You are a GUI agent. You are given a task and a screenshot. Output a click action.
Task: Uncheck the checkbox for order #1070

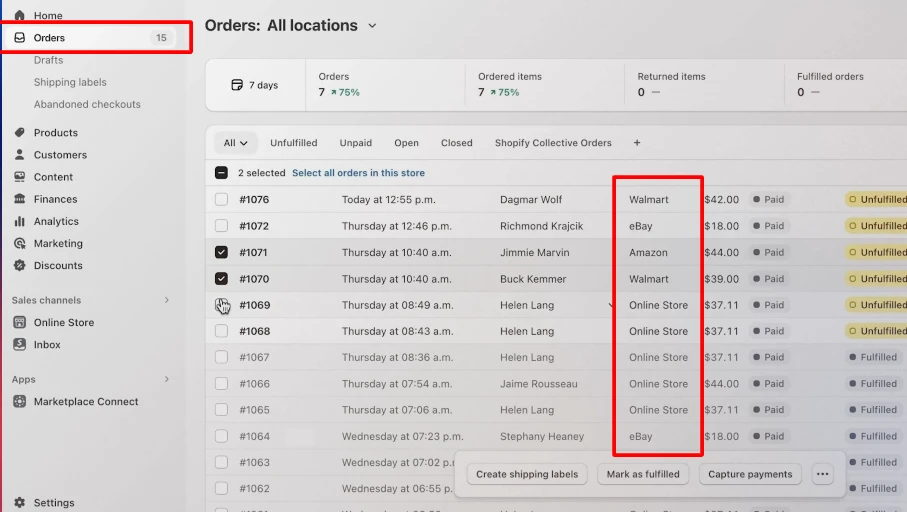(x=222, y=279)
